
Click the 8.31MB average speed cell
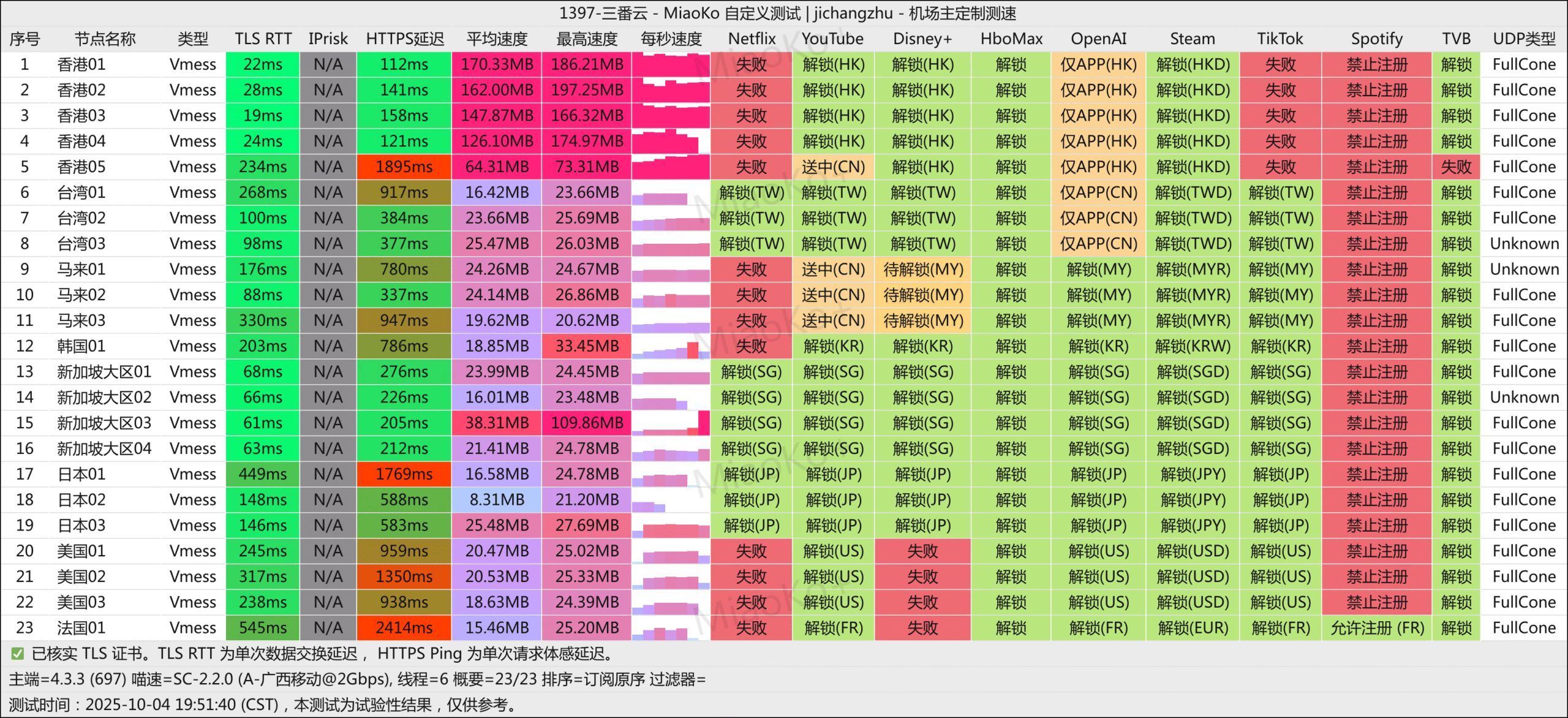pos(497,500)
